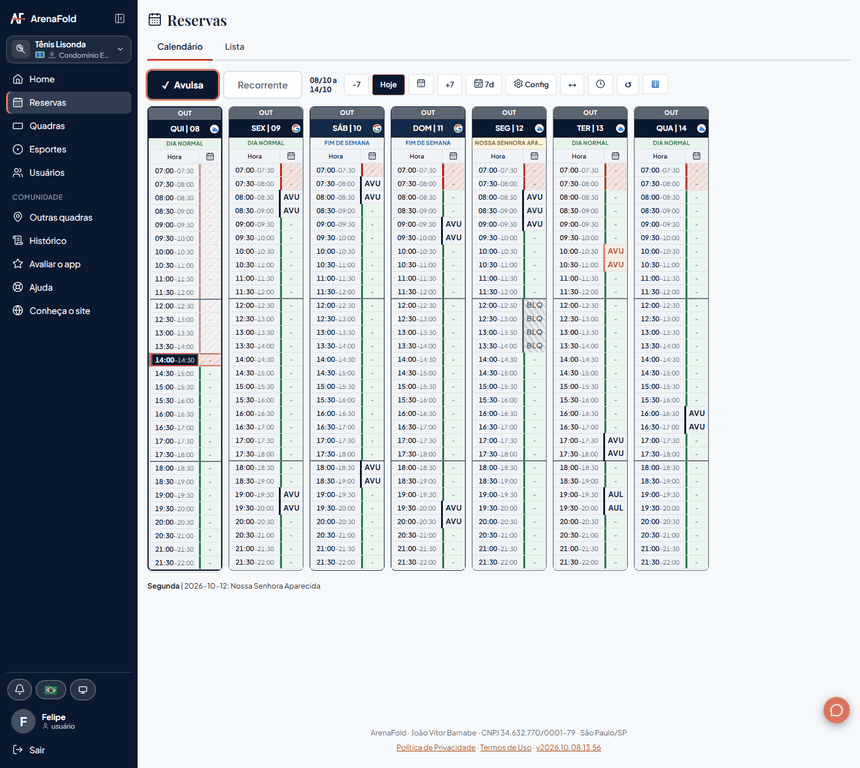
Task: Click the Hoje button
Action: (388, 84)
